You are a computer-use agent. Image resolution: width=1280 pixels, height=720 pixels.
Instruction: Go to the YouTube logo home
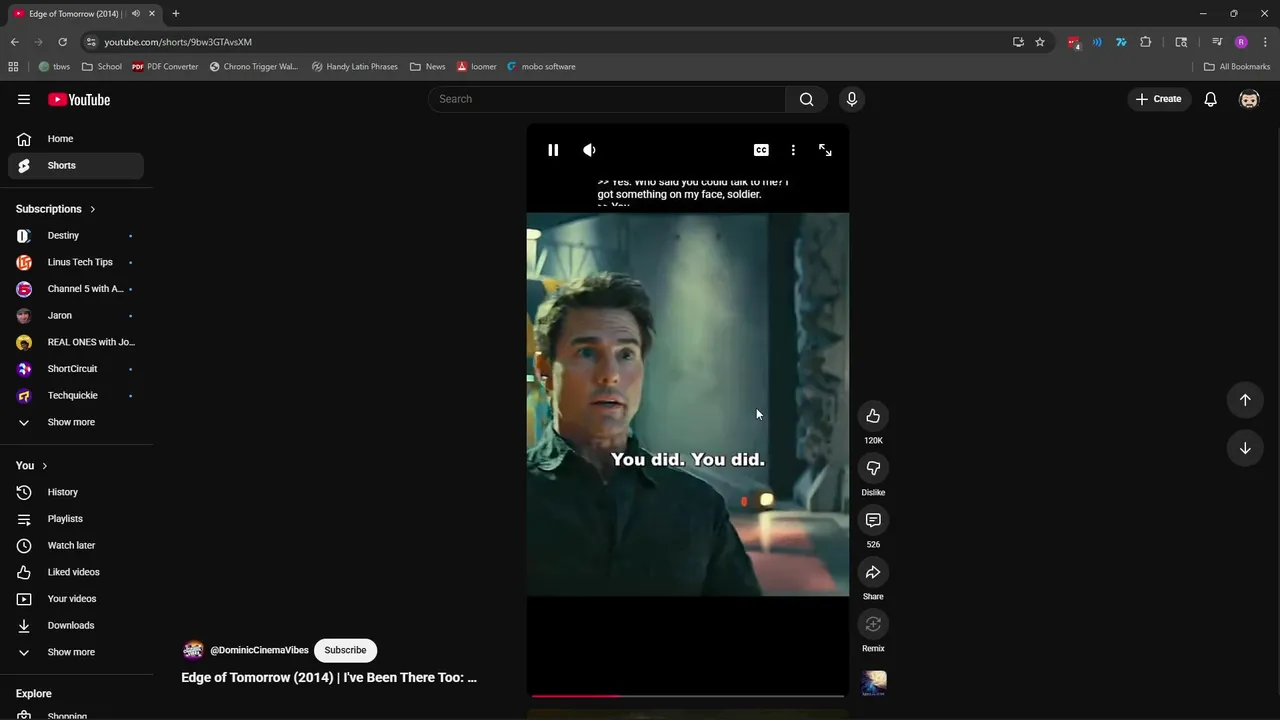tap(79, 99)
